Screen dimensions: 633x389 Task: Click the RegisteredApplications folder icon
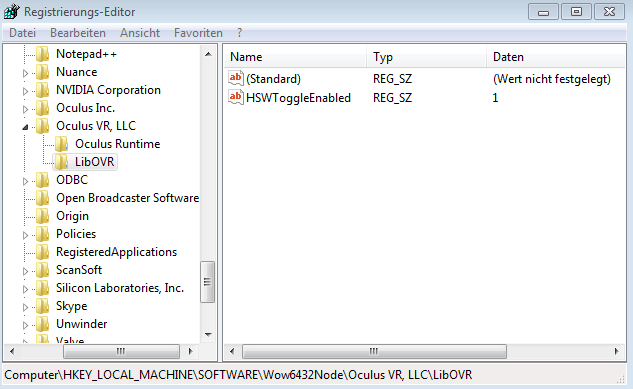click(43, 252)
